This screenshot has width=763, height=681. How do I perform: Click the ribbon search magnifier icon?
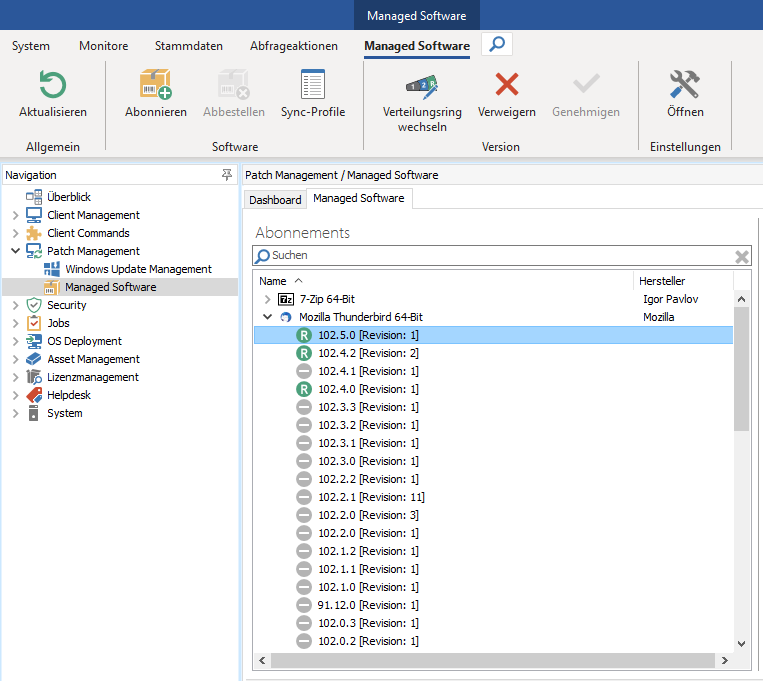[497, 45]
